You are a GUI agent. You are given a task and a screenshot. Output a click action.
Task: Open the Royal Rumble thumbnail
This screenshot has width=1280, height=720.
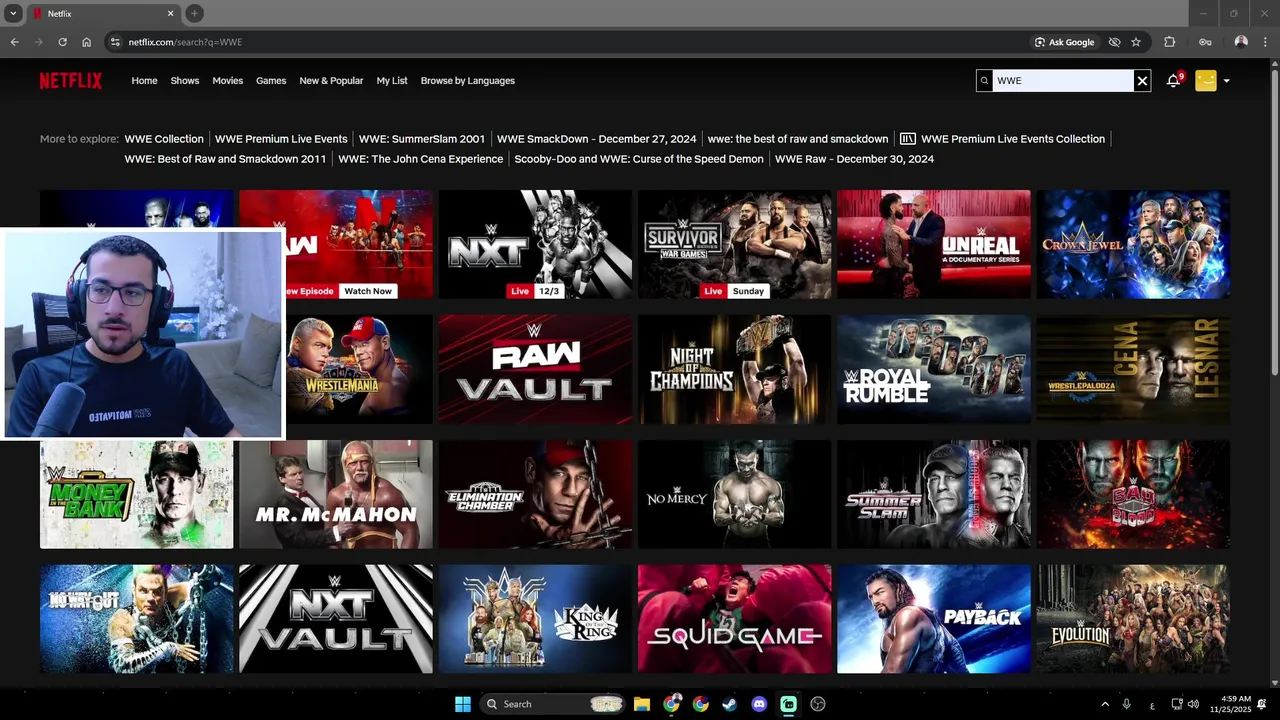pyautogui.click(x=933, y=369)
